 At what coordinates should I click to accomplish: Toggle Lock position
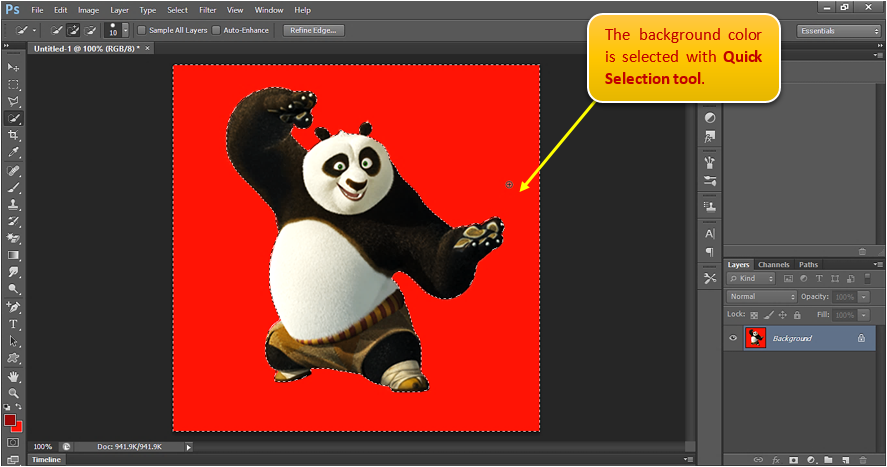point(783,315)
